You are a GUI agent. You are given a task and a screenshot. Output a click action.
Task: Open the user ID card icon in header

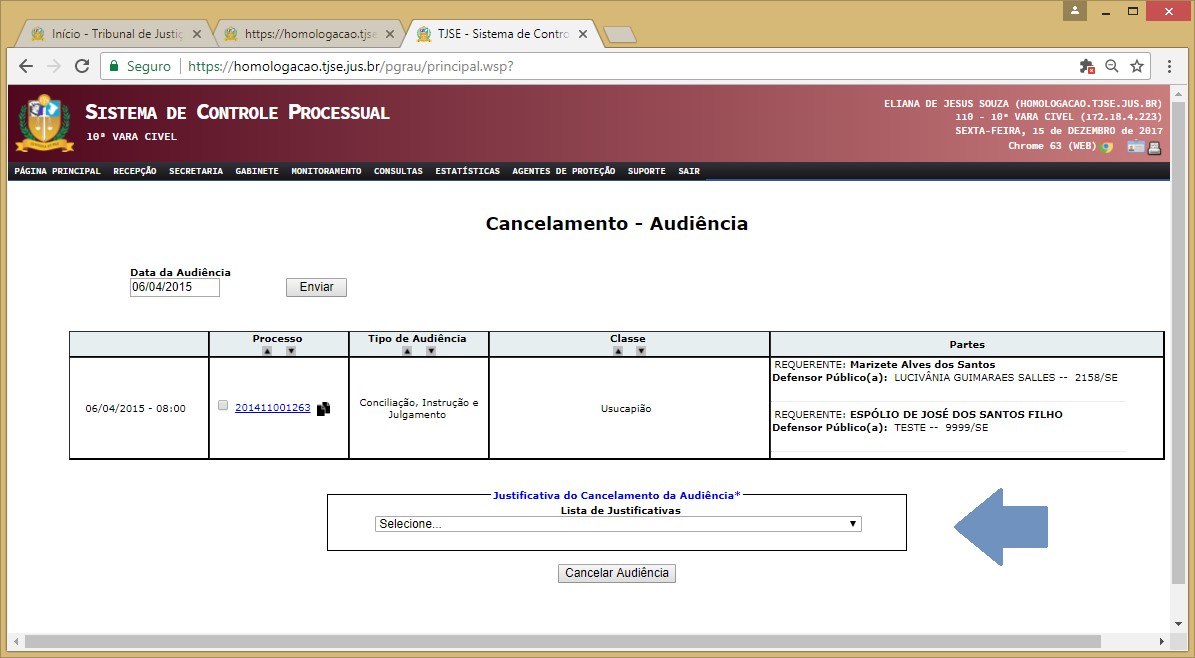point(1135,148)
